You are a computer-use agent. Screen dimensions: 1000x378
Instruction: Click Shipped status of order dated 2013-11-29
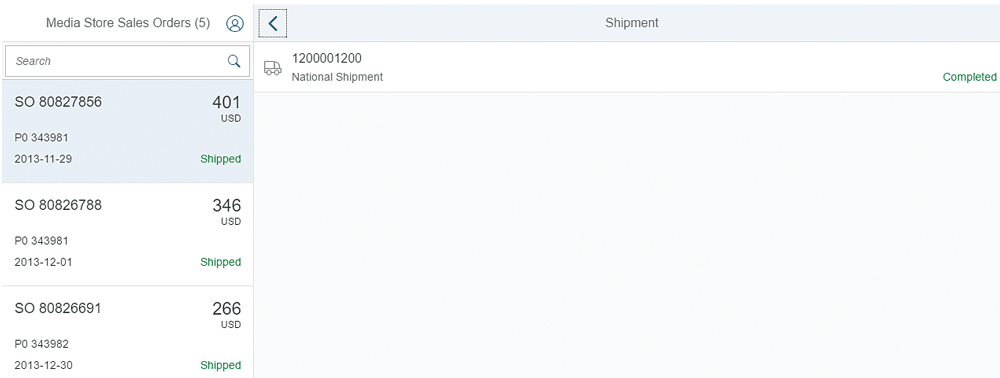221,159
